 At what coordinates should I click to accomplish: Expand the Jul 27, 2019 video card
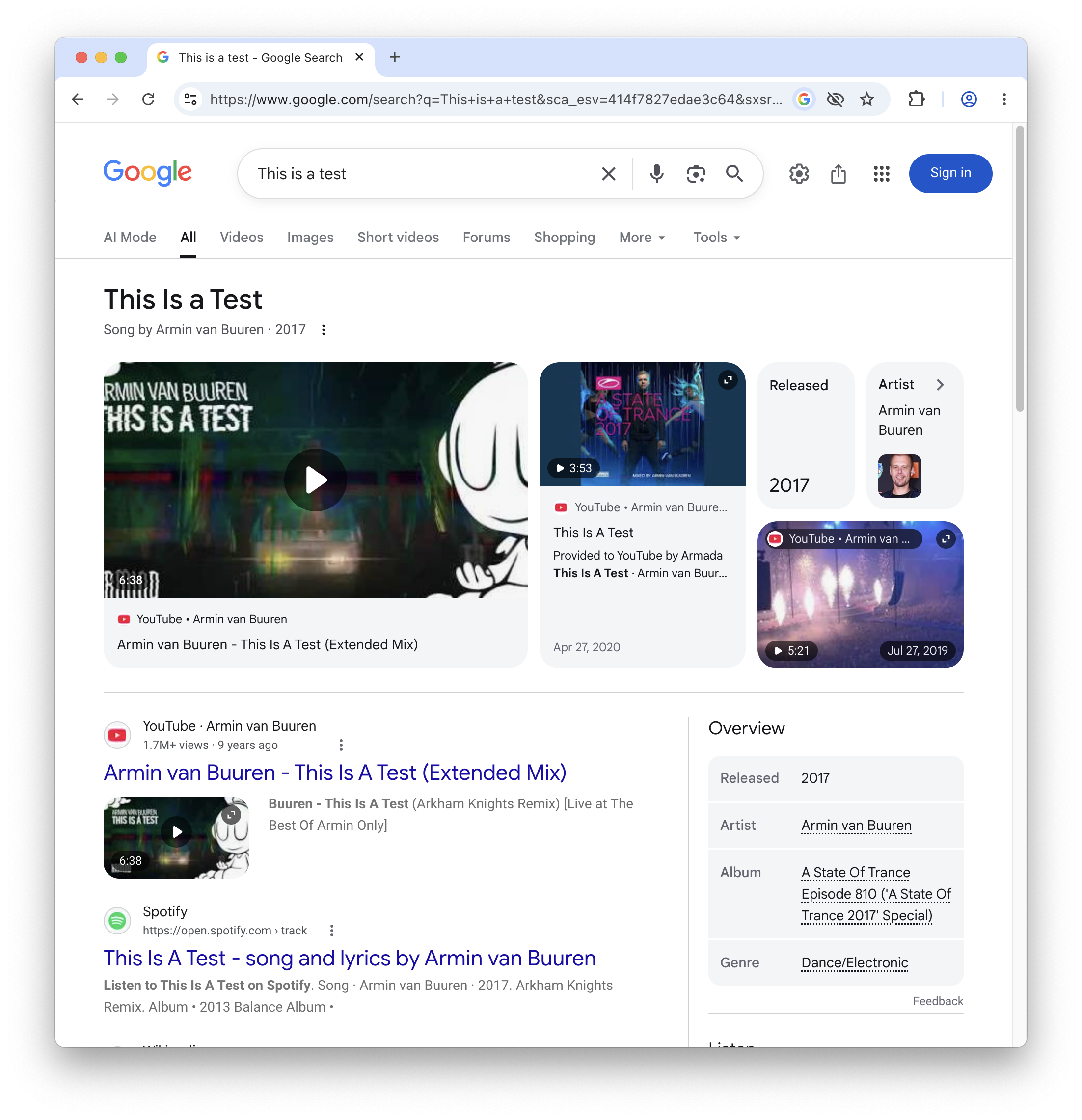[946, 538]
